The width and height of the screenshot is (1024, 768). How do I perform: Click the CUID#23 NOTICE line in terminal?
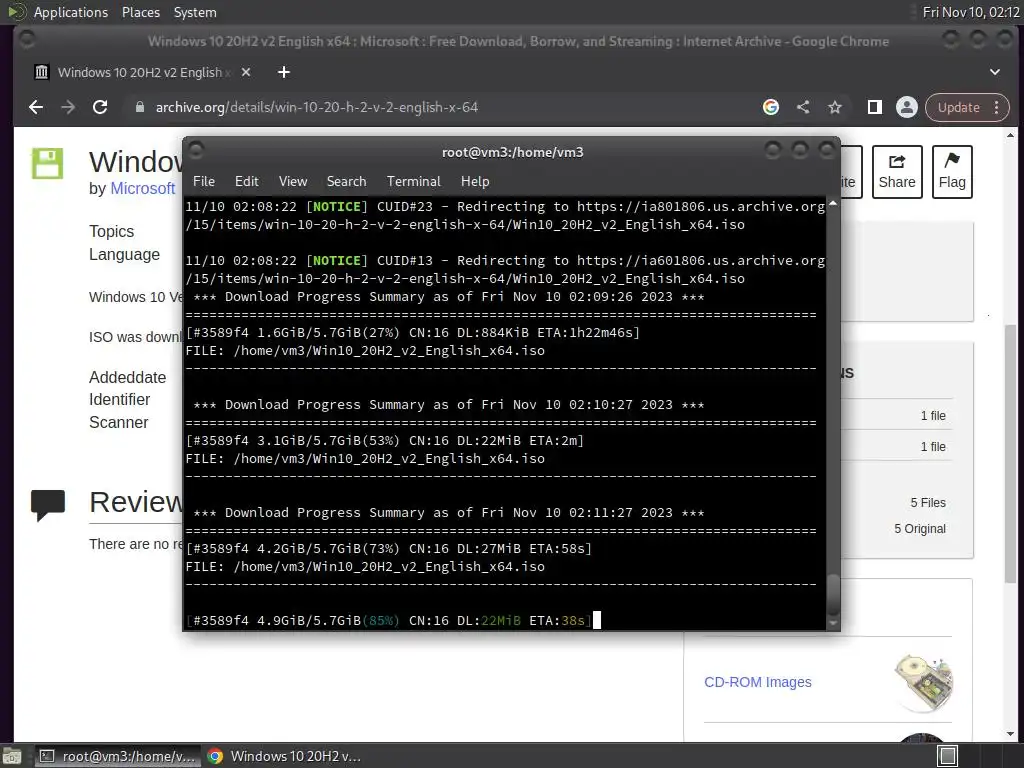coord(505,206)
